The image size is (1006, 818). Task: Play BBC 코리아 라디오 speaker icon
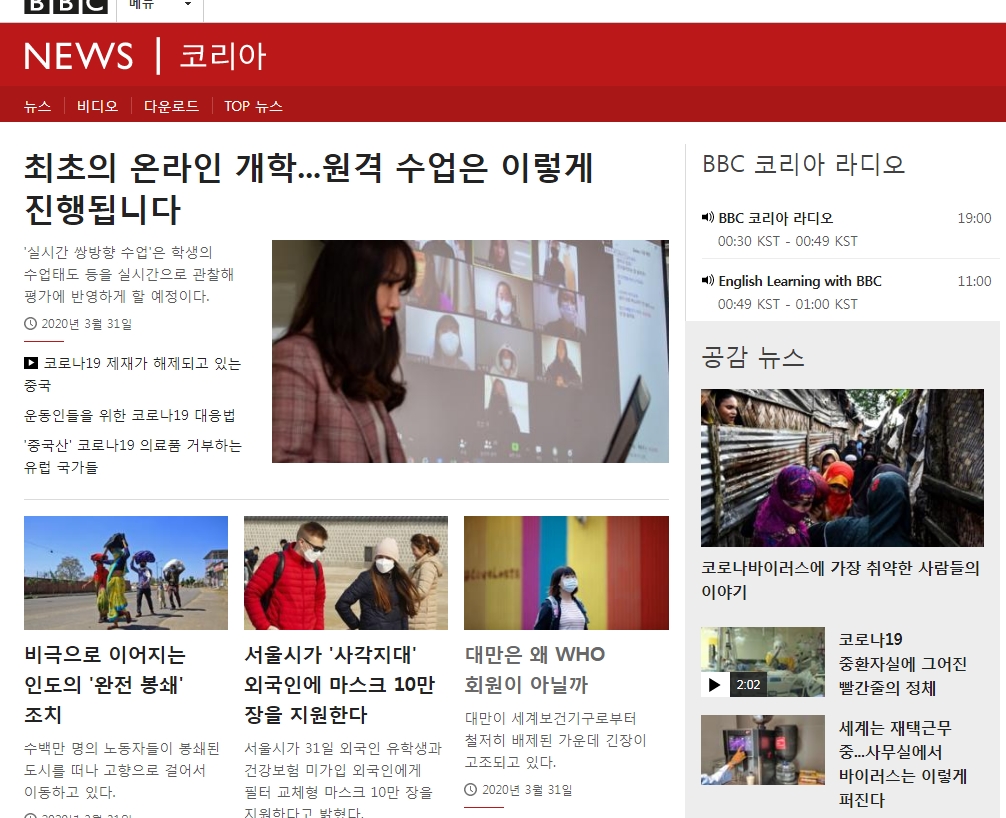click(708, 217)
